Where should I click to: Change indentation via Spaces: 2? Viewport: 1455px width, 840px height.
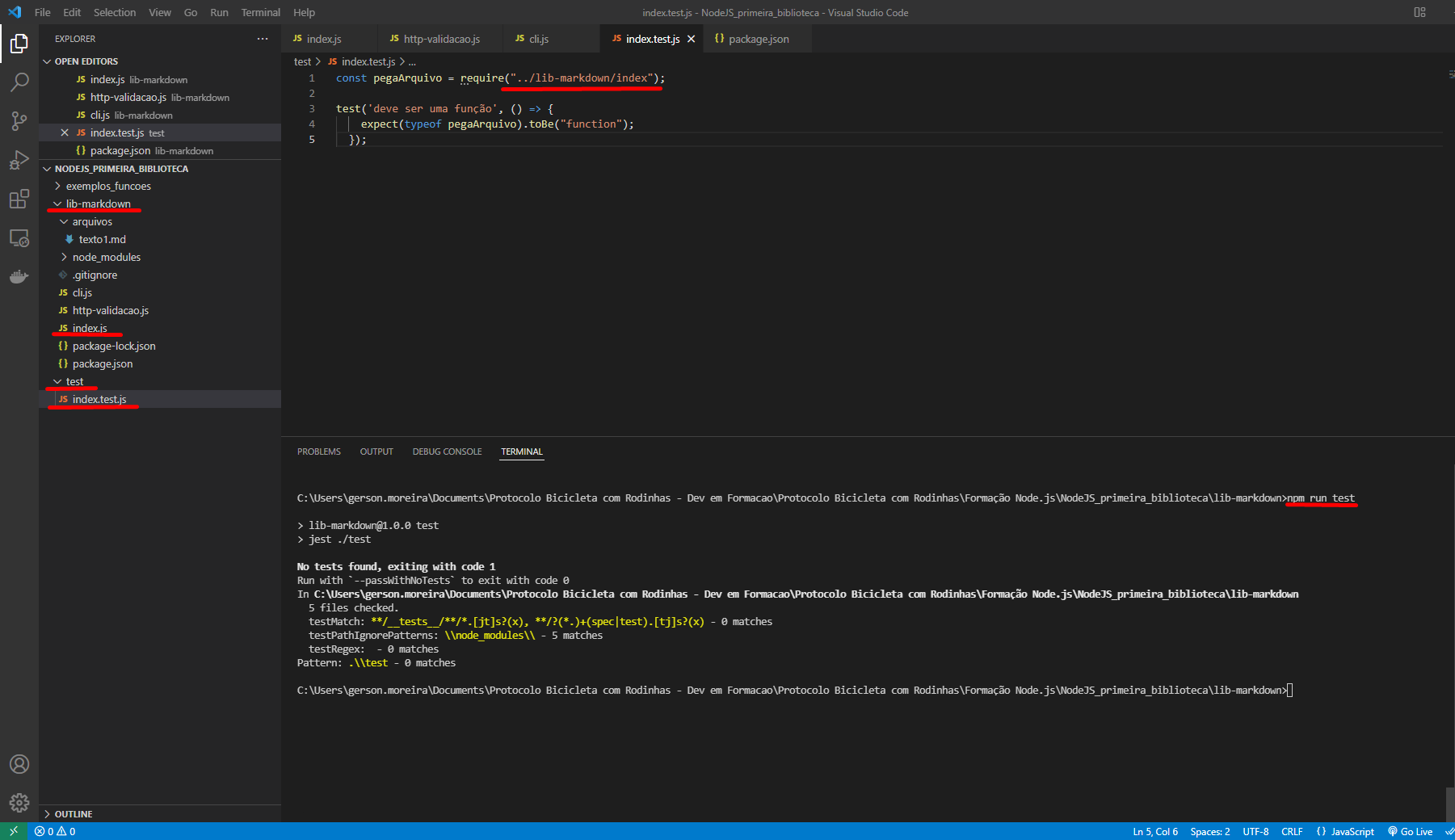[1210, 831]
